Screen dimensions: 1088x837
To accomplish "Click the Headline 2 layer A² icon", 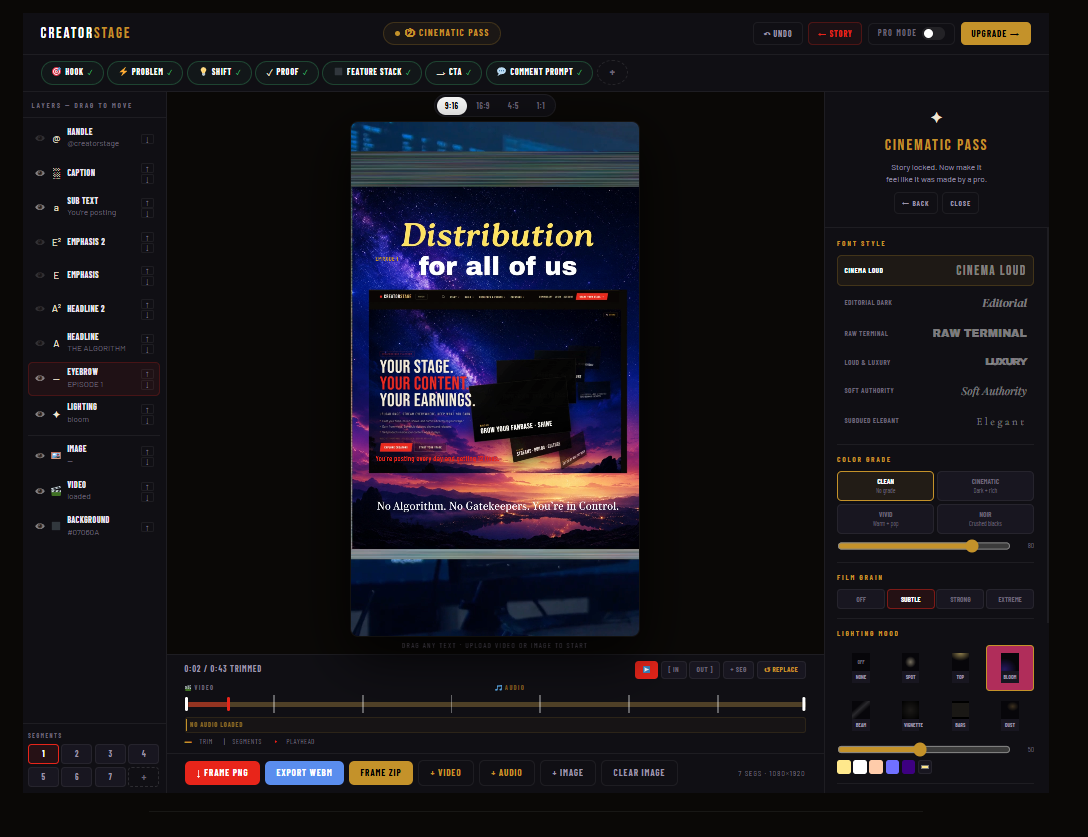I will pyautogui.click(x=56, y=309).
